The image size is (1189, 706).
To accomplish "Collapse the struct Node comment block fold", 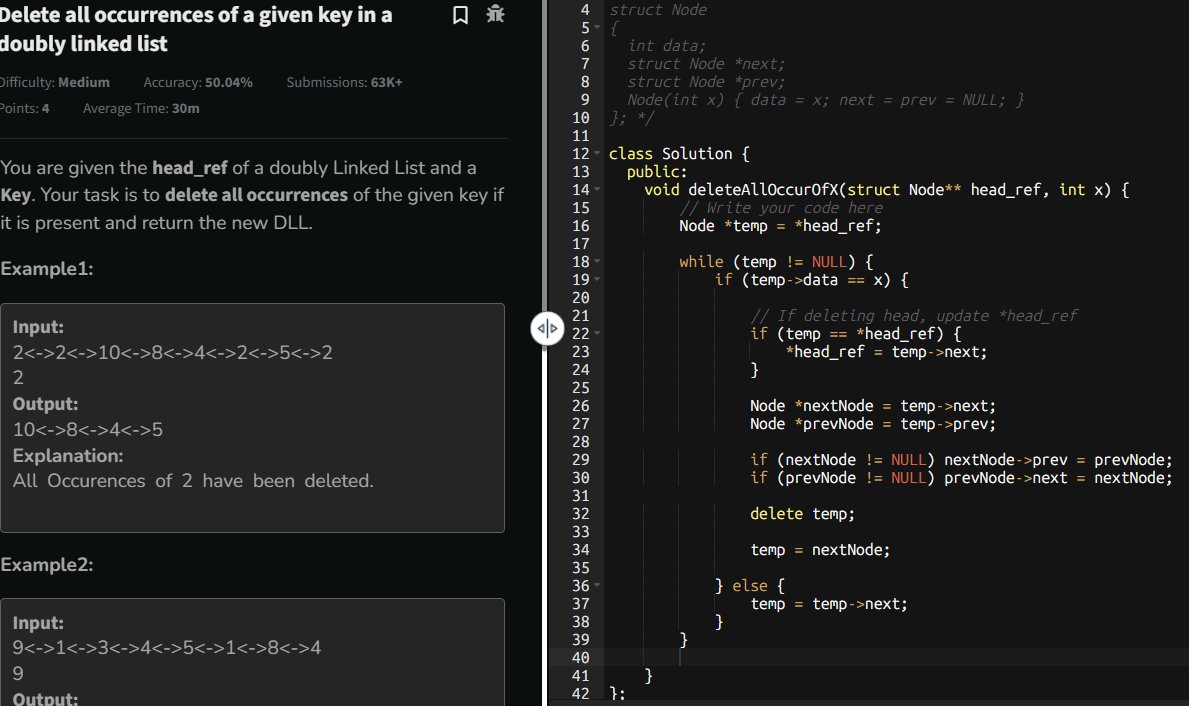I will point(596,27).
